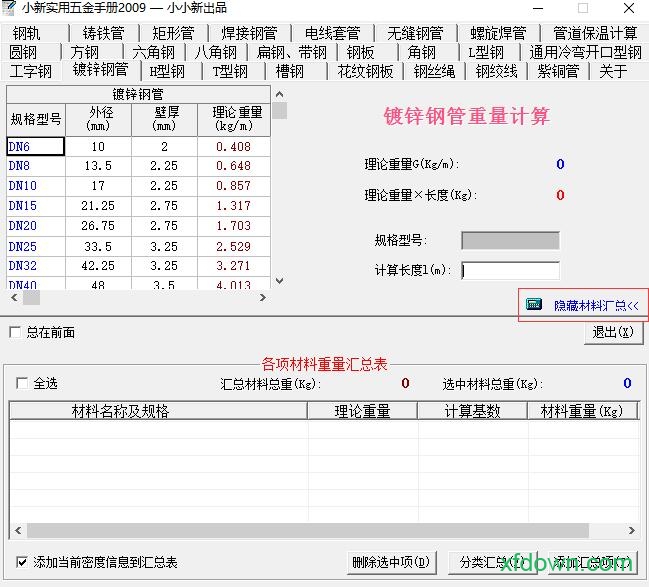The width and height of the screenshot is (649, 587).
Task: Switch to the 无缝钢管 tab
Action: [x=415, y=33]
